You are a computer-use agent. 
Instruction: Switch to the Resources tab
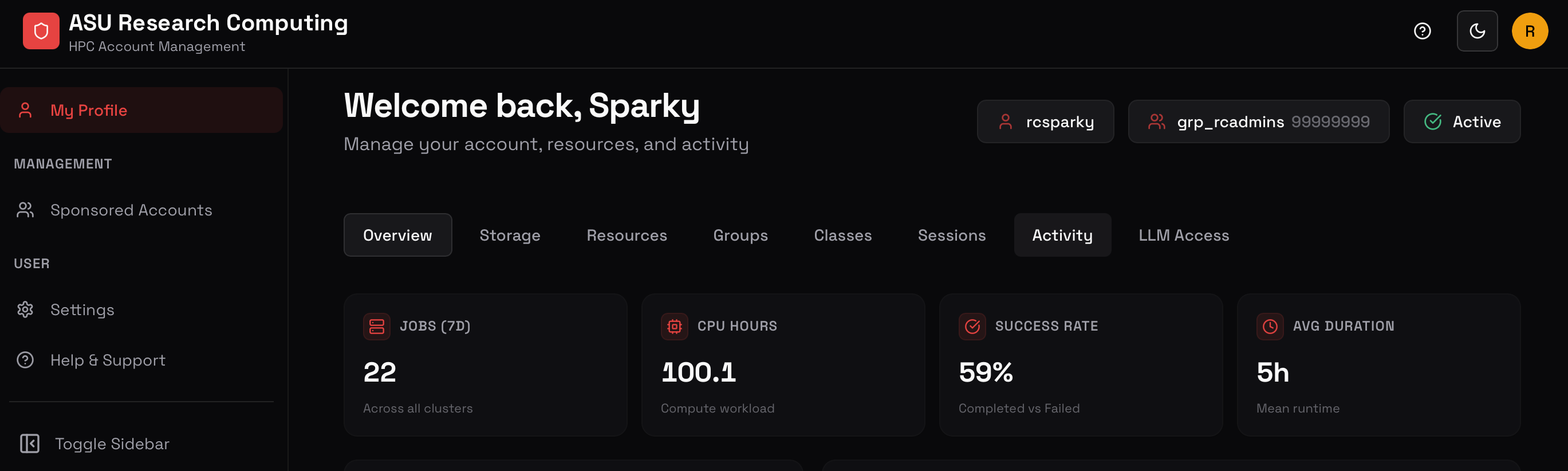(627, 235)
